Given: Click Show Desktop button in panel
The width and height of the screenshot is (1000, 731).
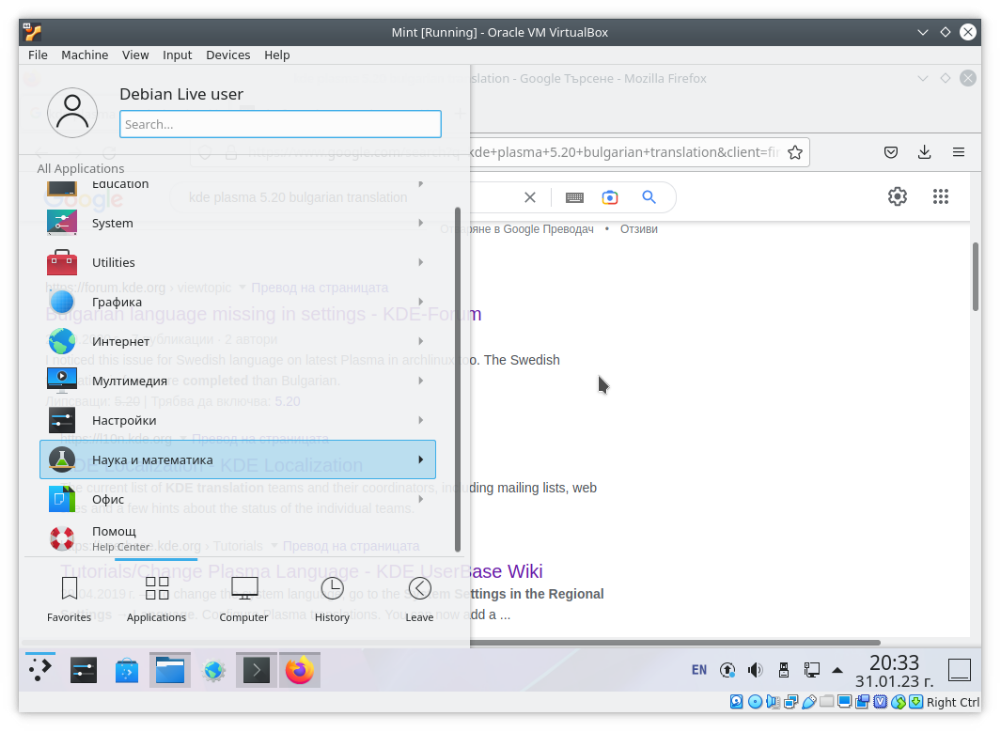Looking at the screenshot, I should tap(959, 670).
